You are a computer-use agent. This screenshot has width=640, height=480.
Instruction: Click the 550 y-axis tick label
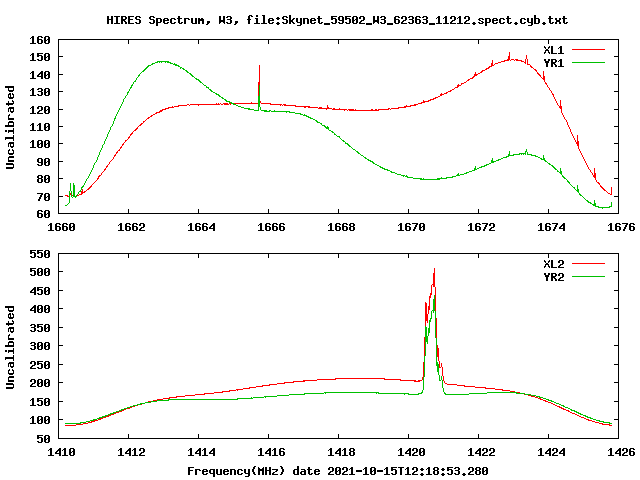pyautogui.click(x=40, y=254)
